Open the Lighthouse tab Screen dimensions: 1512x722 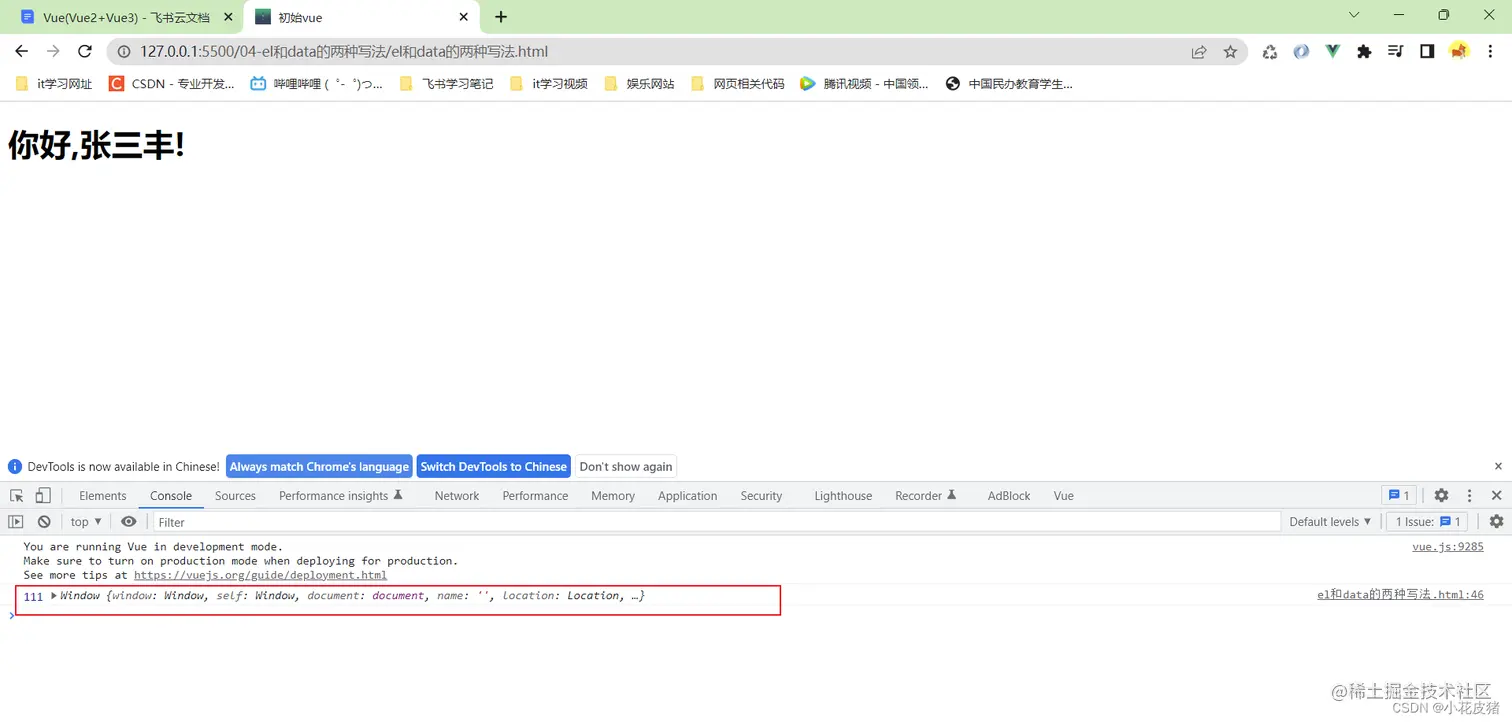(x=843, y=496)
